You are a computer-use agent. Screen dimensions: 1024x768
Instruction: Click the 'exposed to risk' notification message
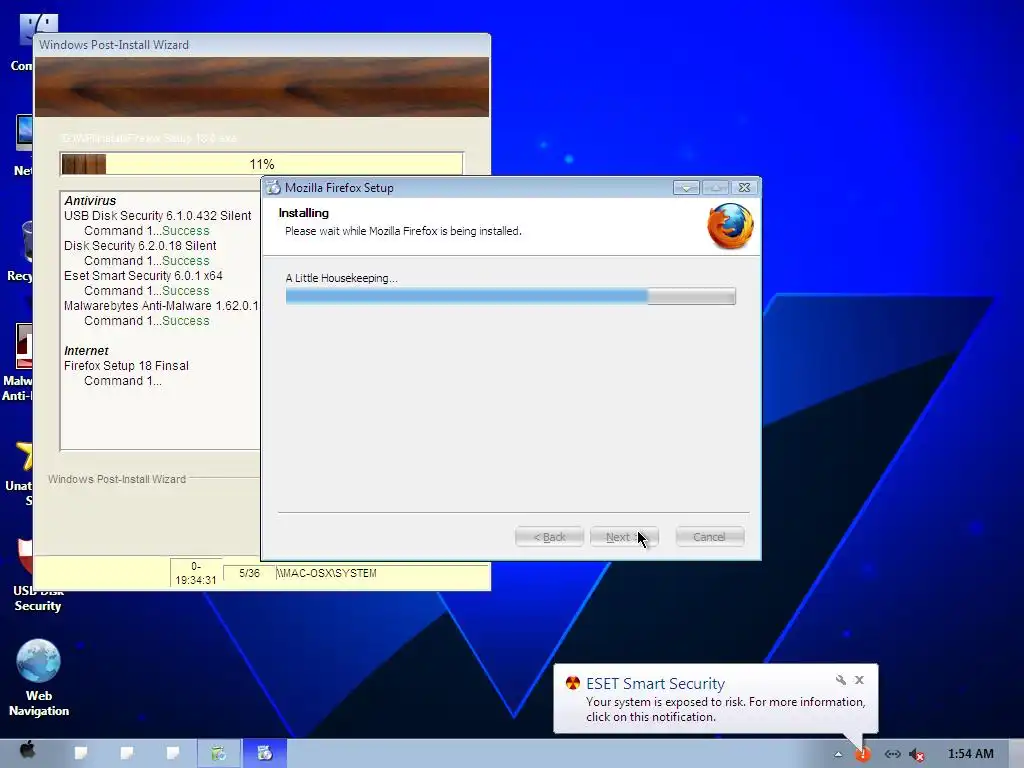coord(725,709)
